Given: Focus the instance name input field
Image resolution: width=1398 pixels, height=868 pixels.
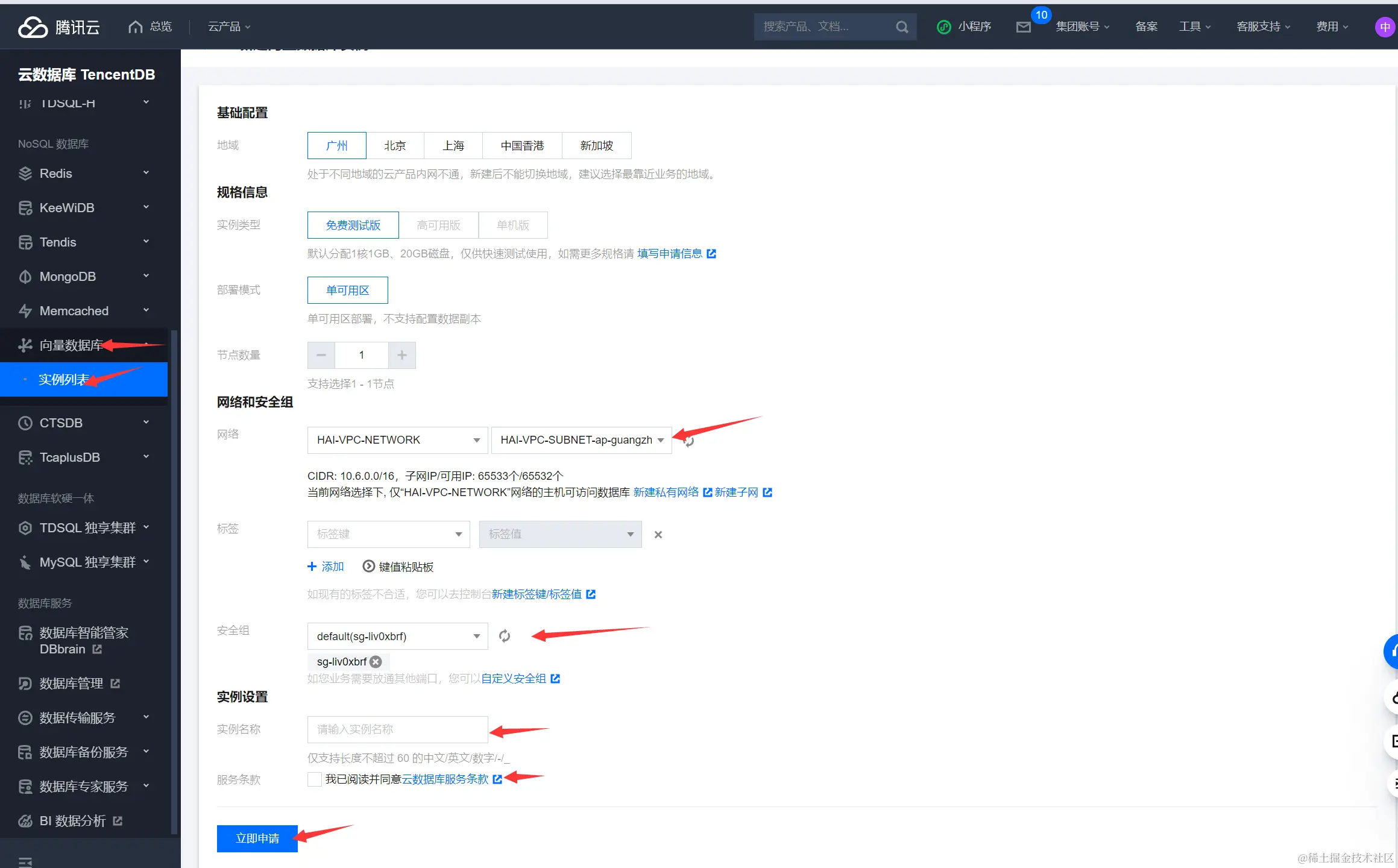Looking at the screenshot, I should [x=397, y=729].
